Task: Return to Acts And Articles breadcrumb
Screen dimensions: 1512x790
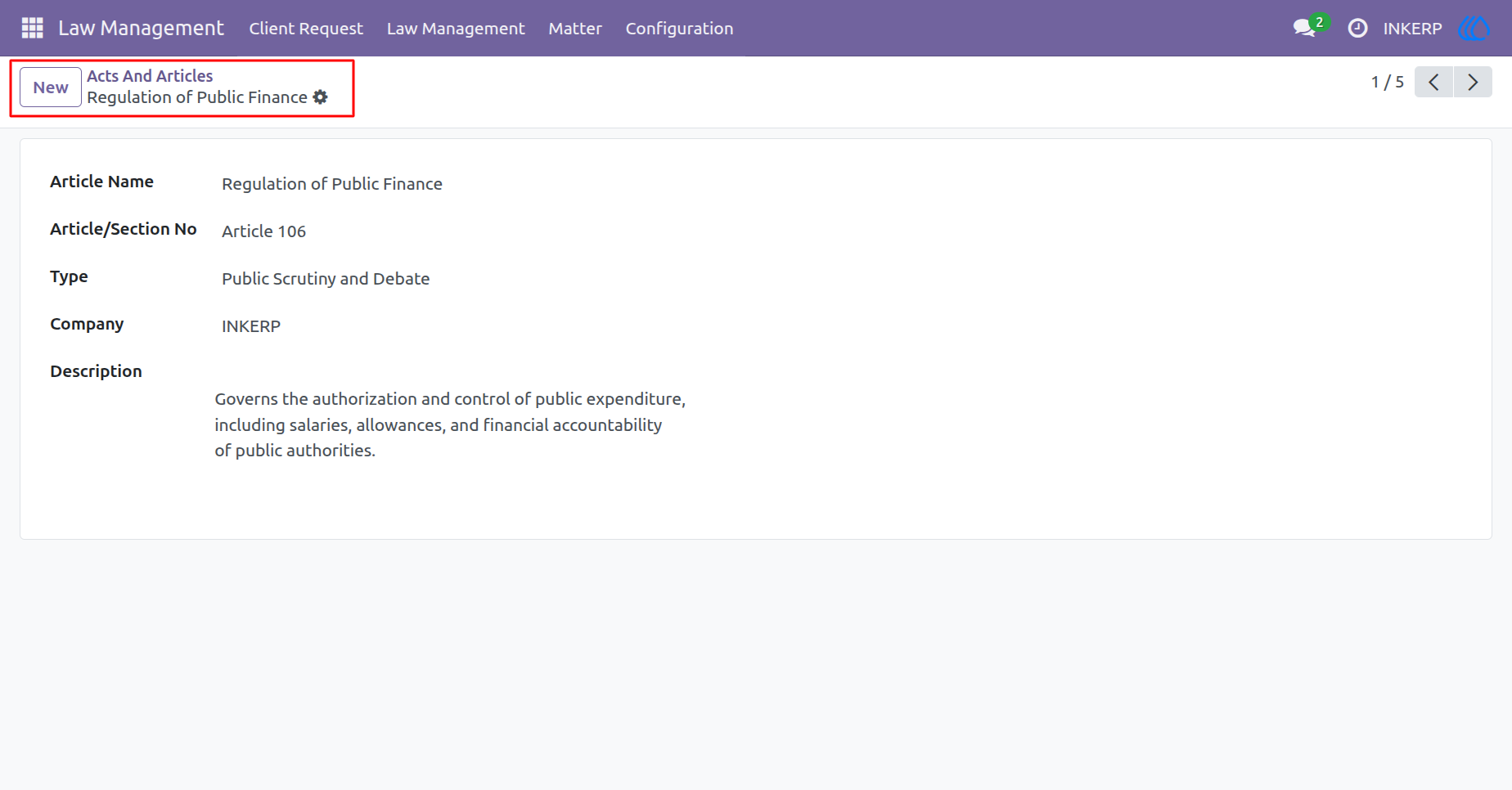Action: (x=150, y=76)
